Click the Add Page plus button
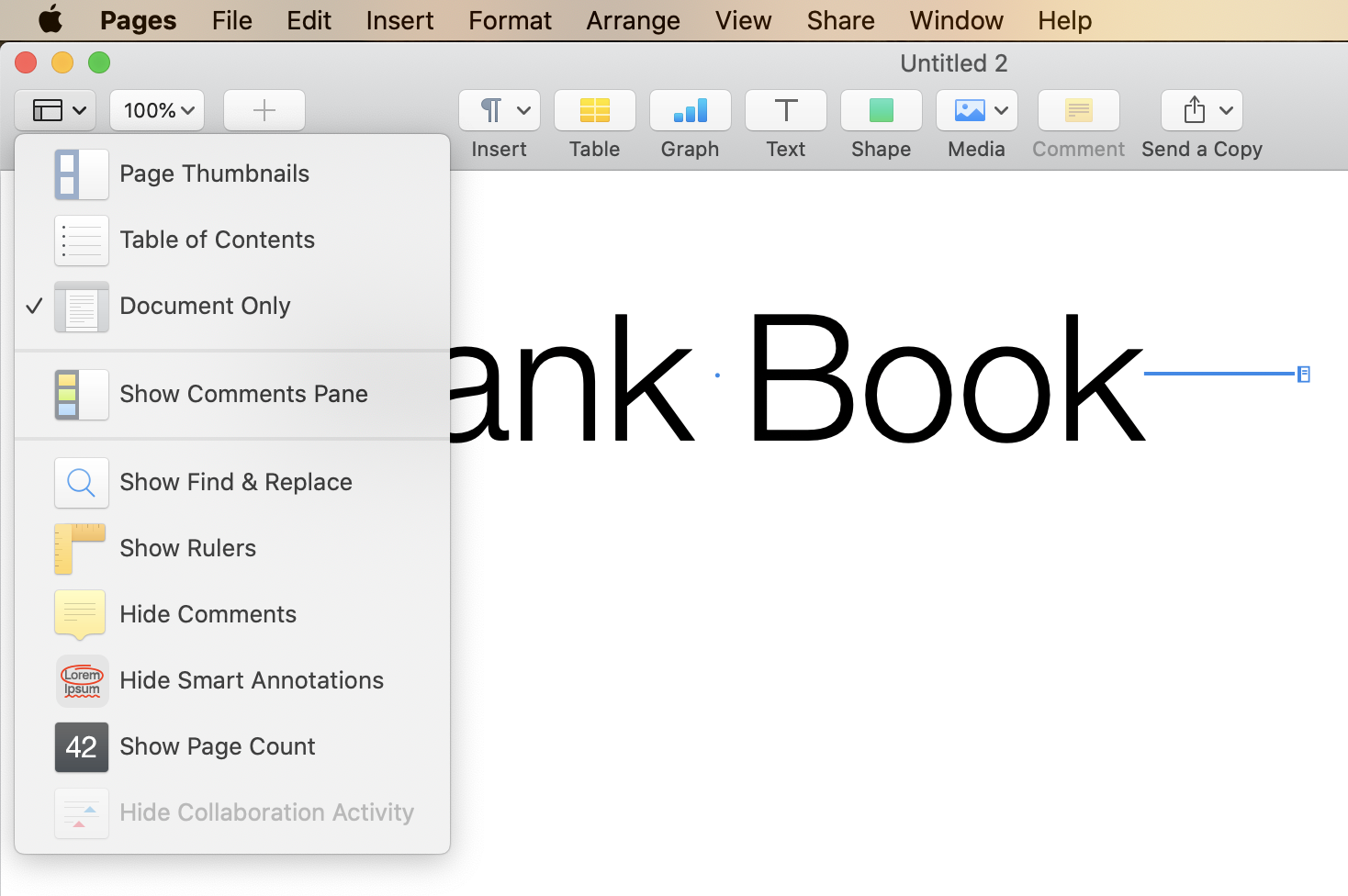1348x896 pixels. (264, 110)
